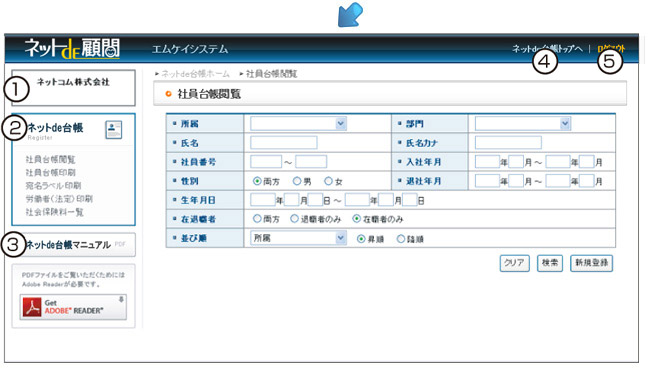Image resolution: width=650 pixels, height=383 pixels.
Task: Click the クリア button
Action: point(514,263)
